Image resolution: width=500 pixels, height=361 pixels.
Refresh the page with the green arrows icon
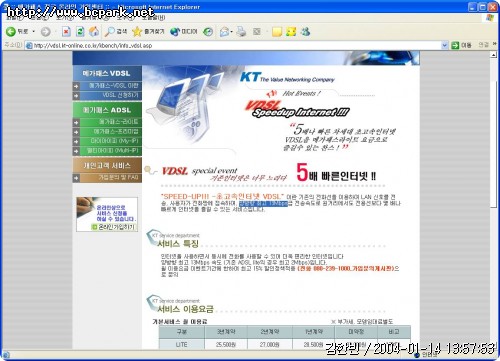coord(80,32)
